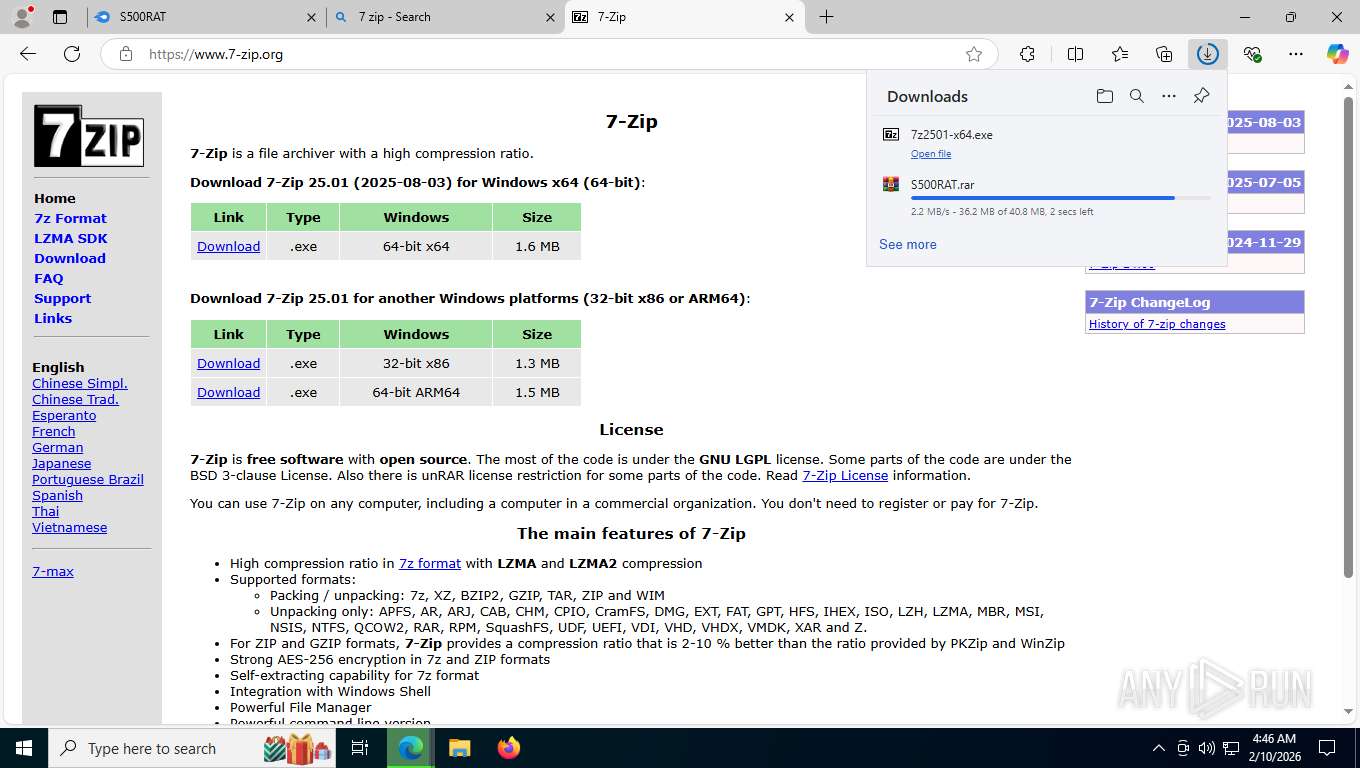Close the 7 zip - Search tab

point(550,17)
